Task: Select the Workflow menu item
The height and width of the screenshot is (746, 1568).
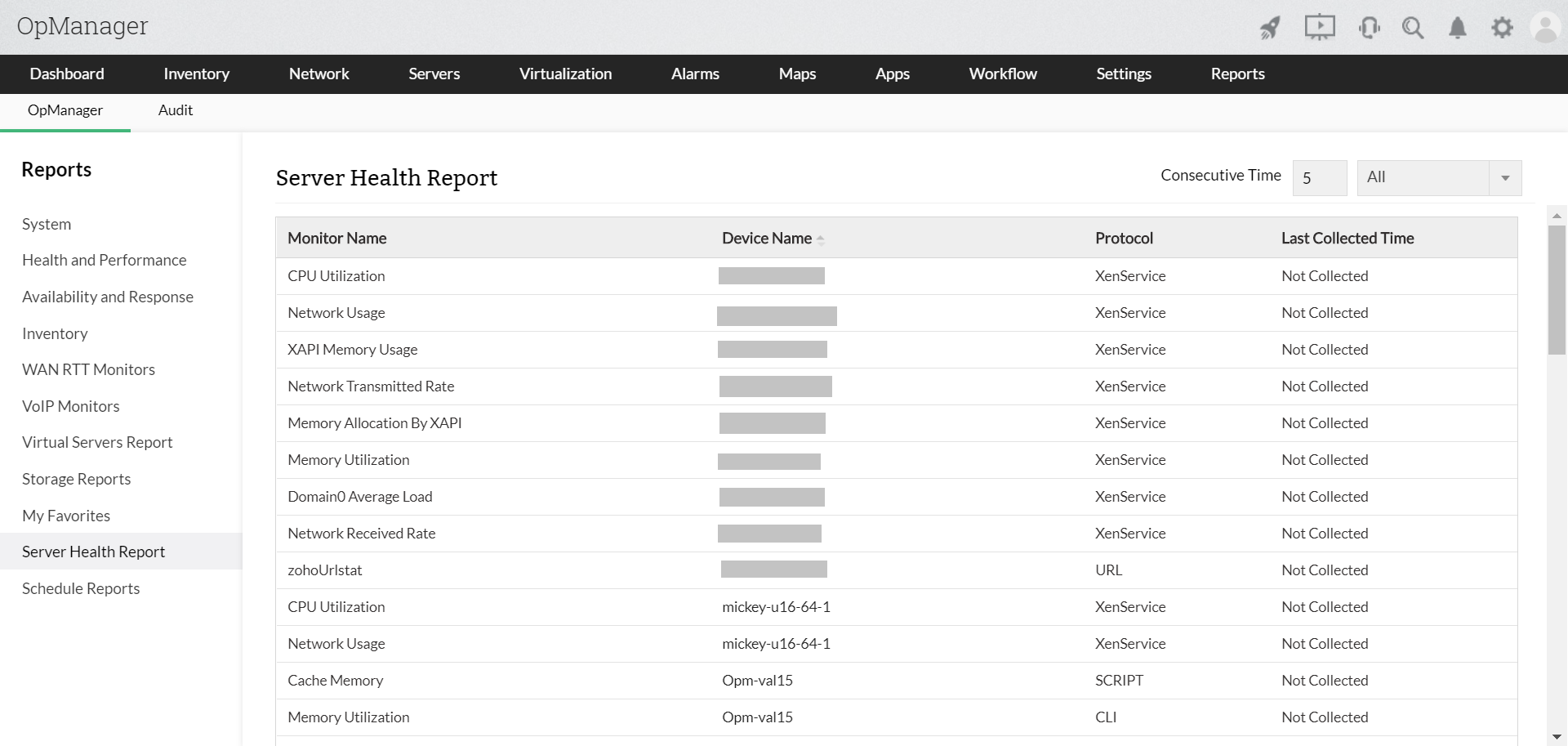Action: [1002, 74]
